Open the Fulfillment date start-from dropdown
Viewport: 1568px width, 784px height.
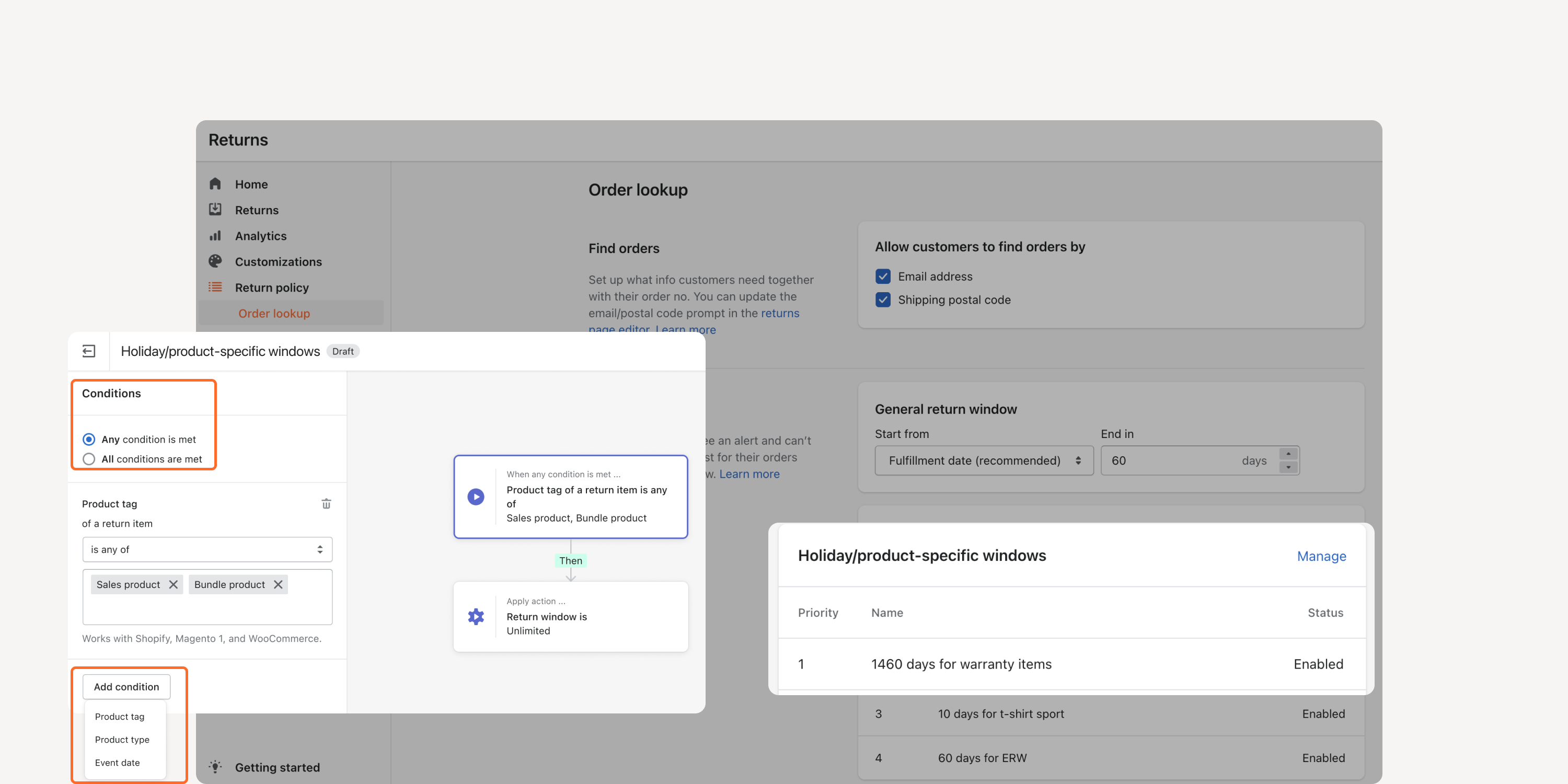click(984, 460)
